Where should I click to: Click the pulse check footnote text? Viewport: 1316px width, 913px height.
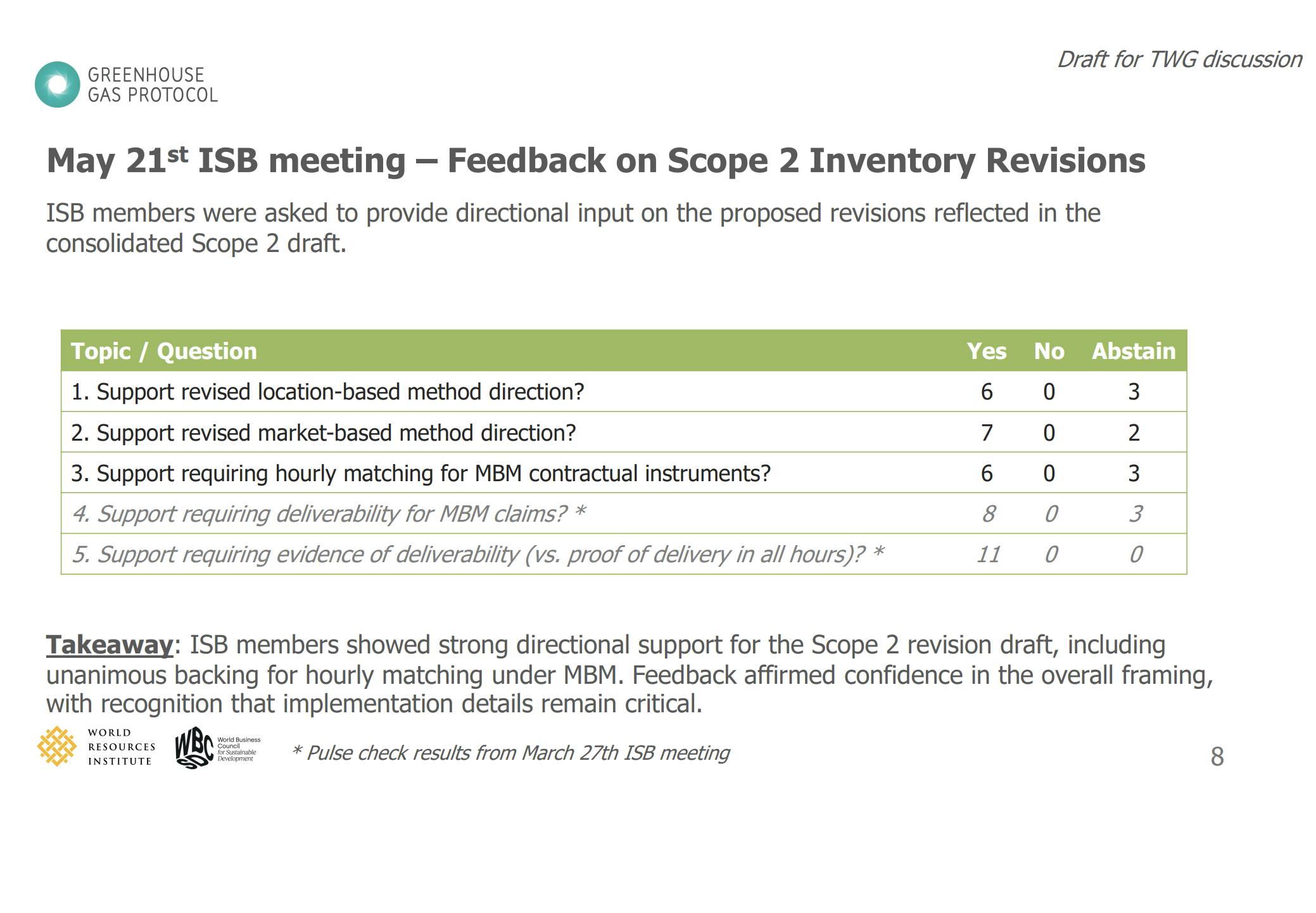tap(510, 753)
